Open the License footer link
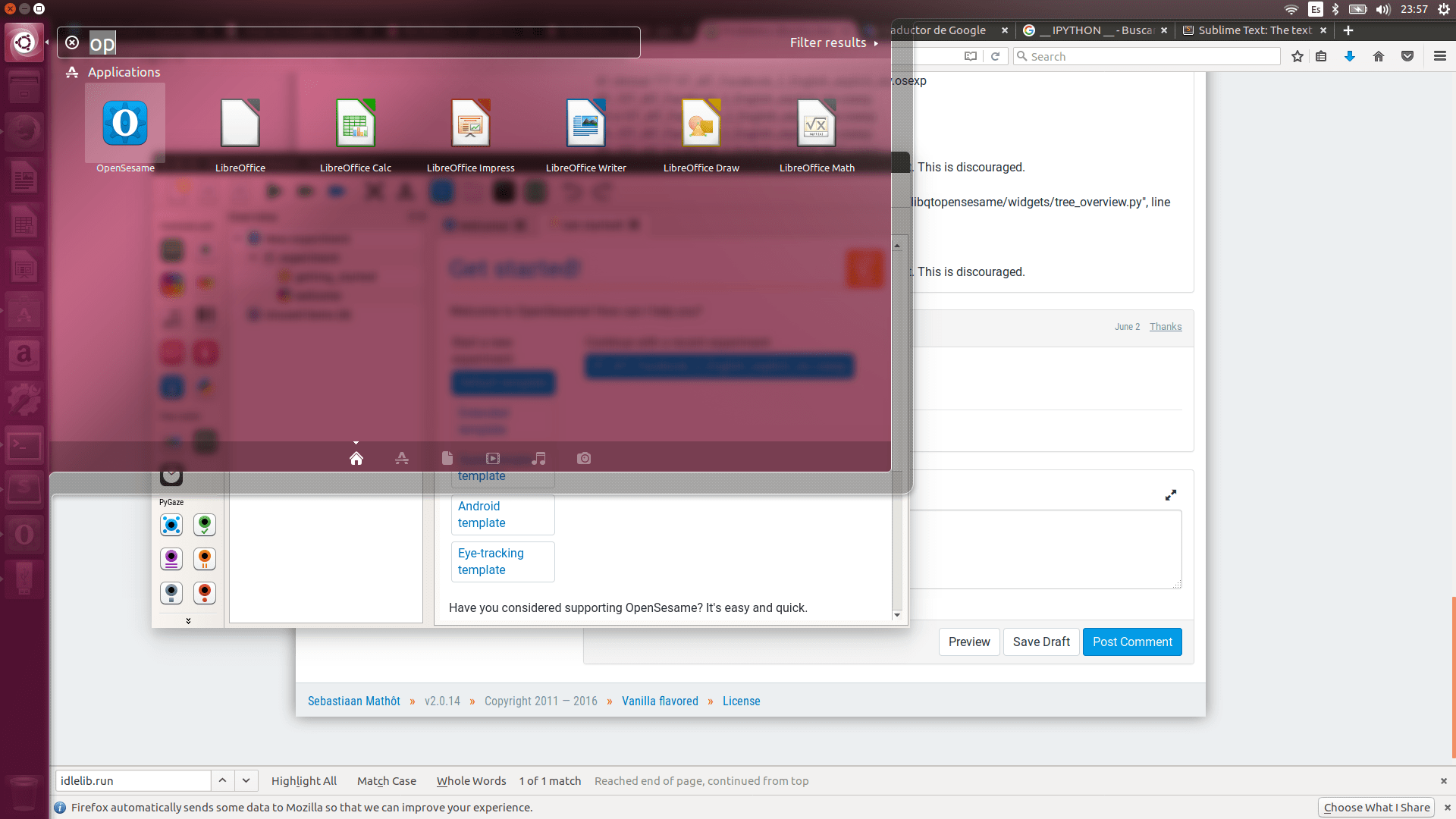Viewport: 1456px width, 819px height. (741, 701)
